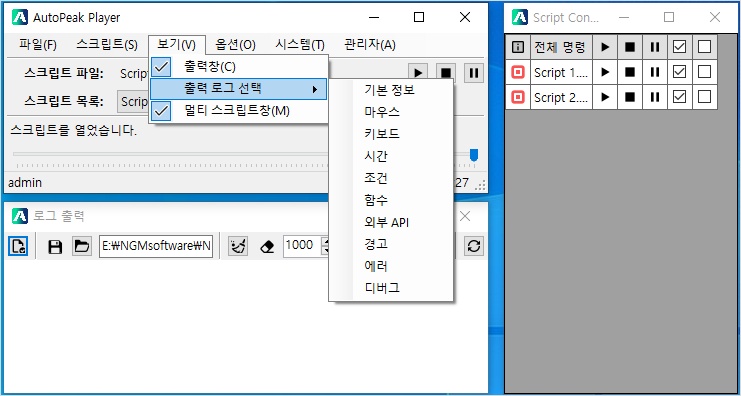Save the log with the floppy disk icon

[55, 246]
